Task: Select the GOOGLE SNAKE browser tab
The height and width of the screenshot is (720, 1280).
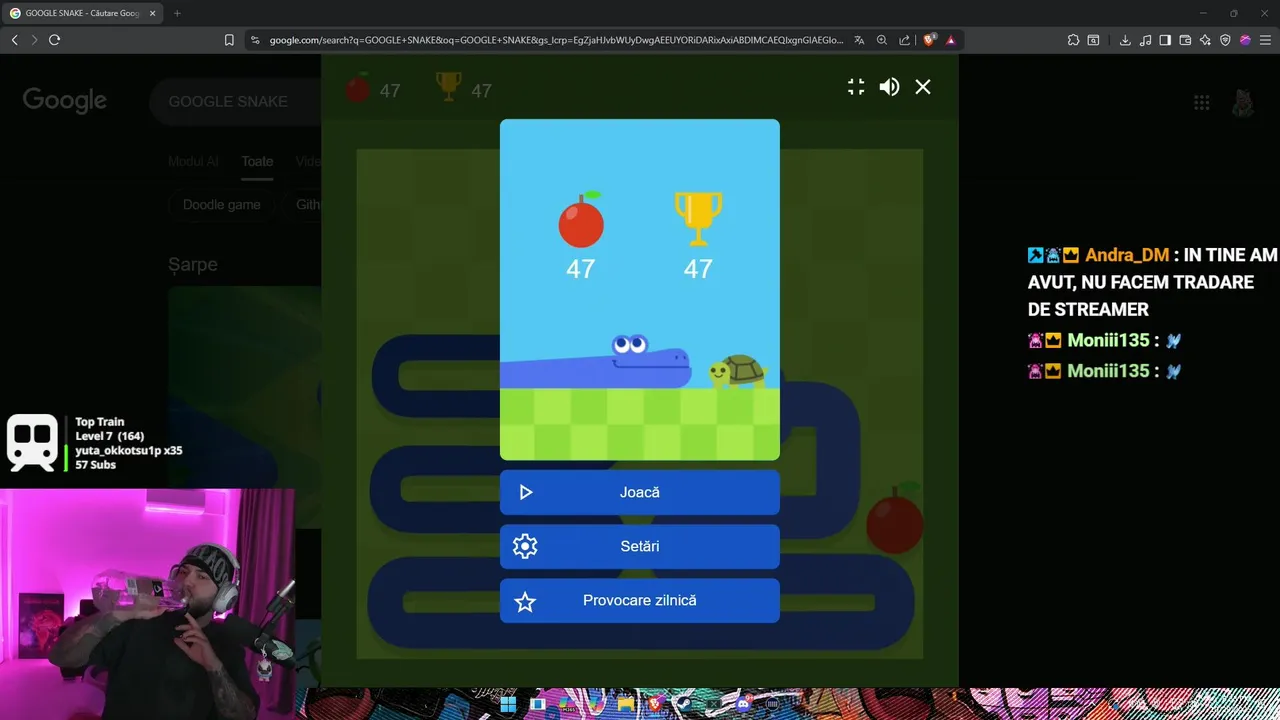Action: coord(80,13)
